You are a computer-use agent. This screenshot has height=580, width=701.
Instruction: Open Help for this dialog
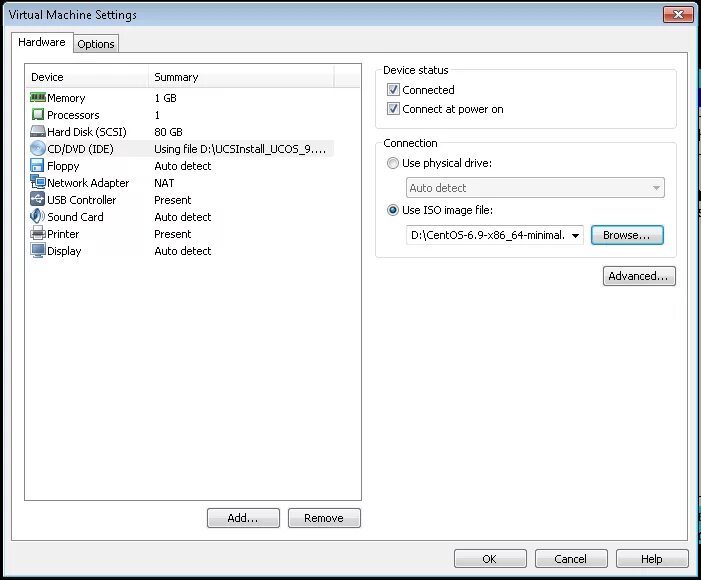click(x=652, y=559)
